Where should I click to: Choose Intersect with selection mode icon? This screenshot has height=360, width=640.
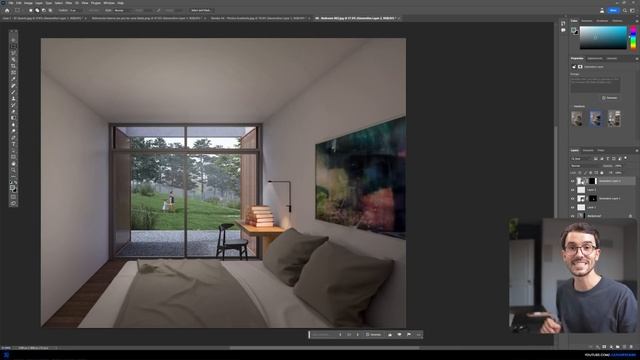coord(50,10)
